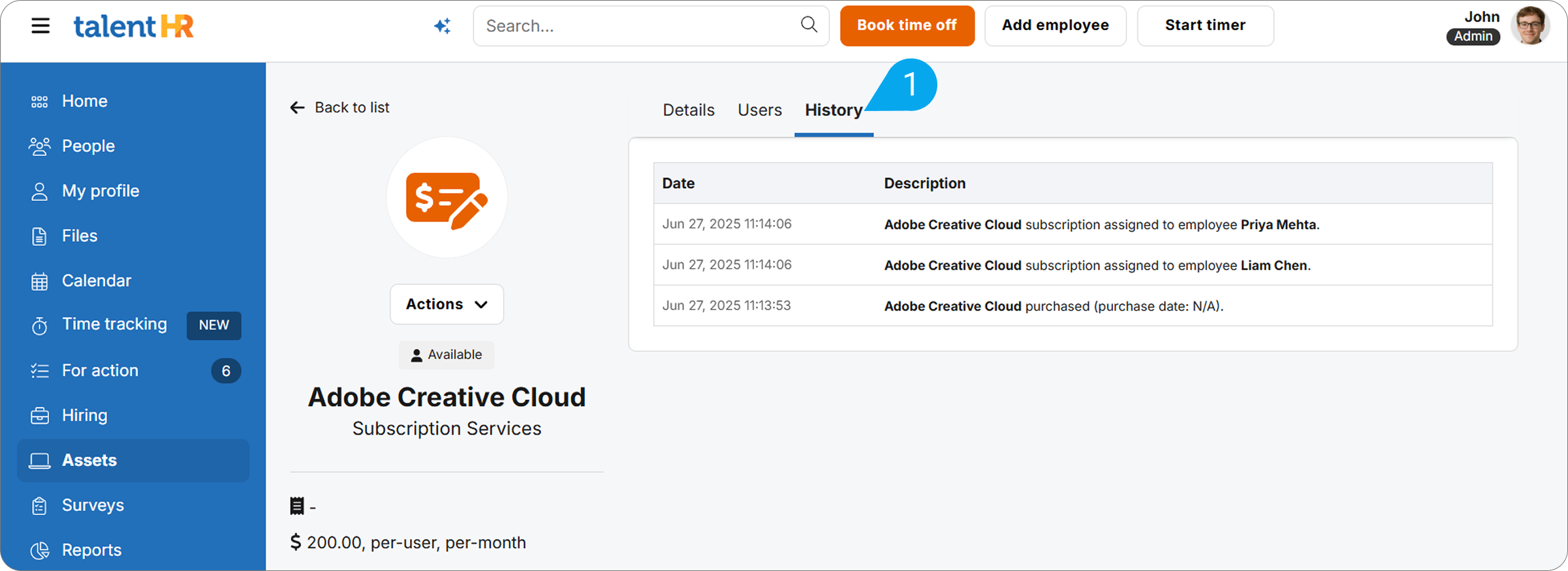Click the Home grid icon
The image size is (1568, 571).
point(40,102)
